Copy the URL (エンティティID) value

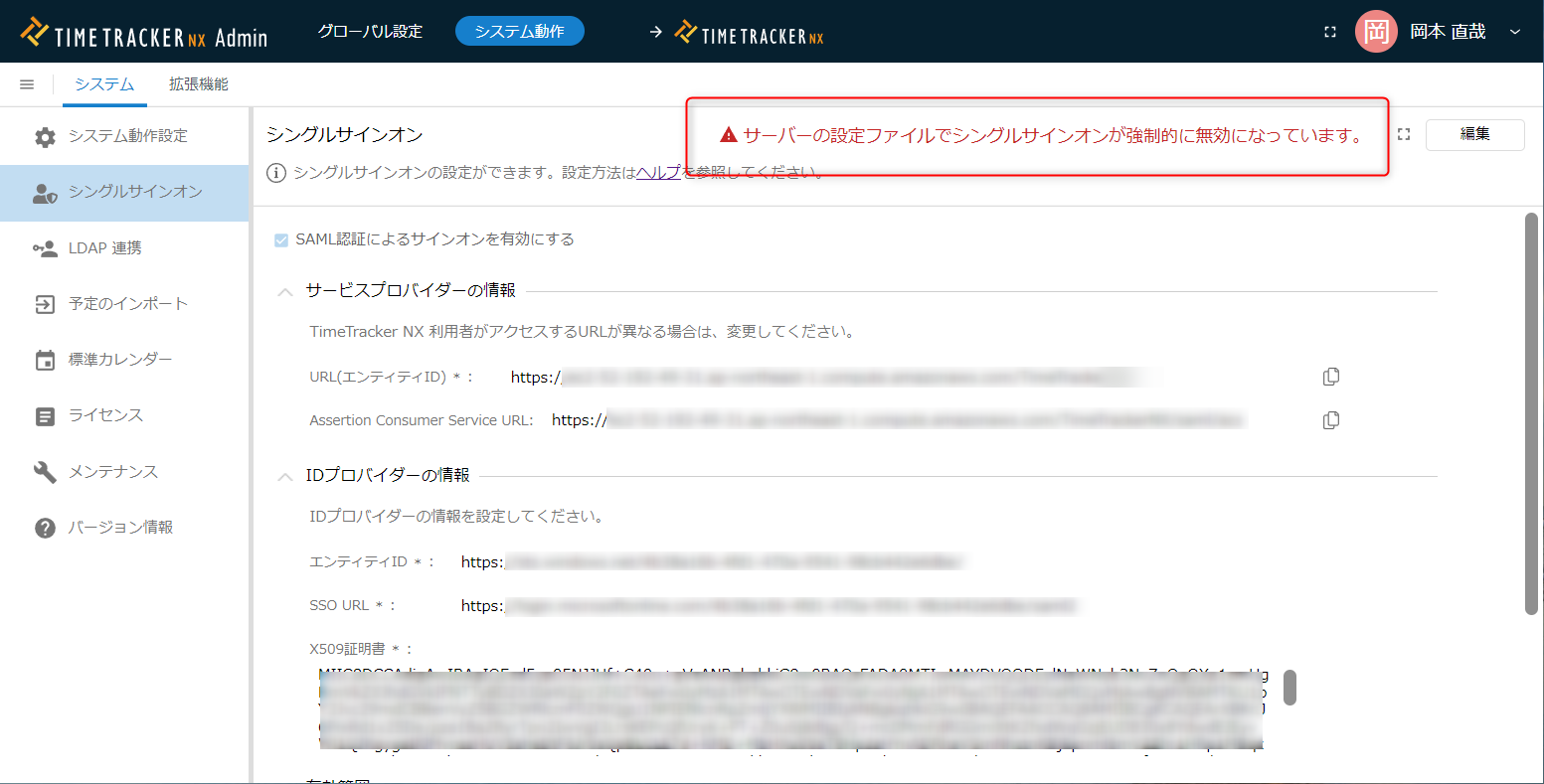tap(1330, 377)
